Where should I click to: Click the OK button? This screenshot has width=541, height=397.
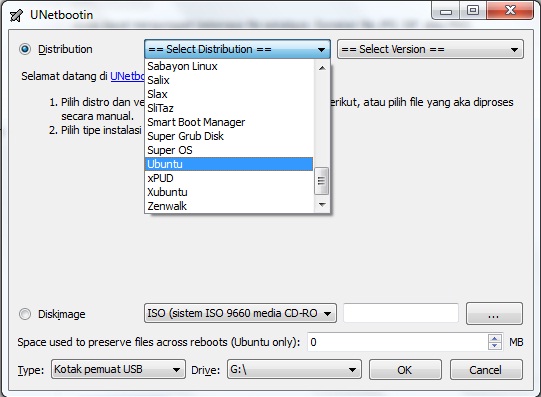click(x=405, y=370)
